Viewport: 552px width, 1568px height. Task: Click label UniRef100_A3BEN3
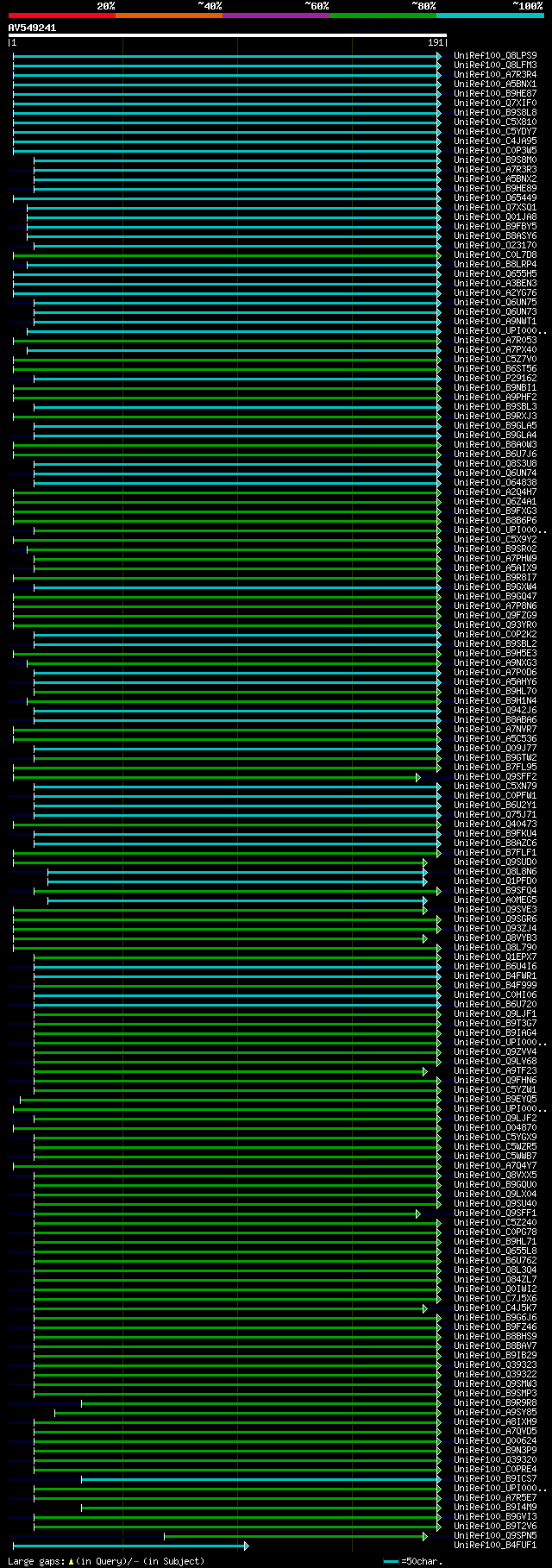click(495, 284)
